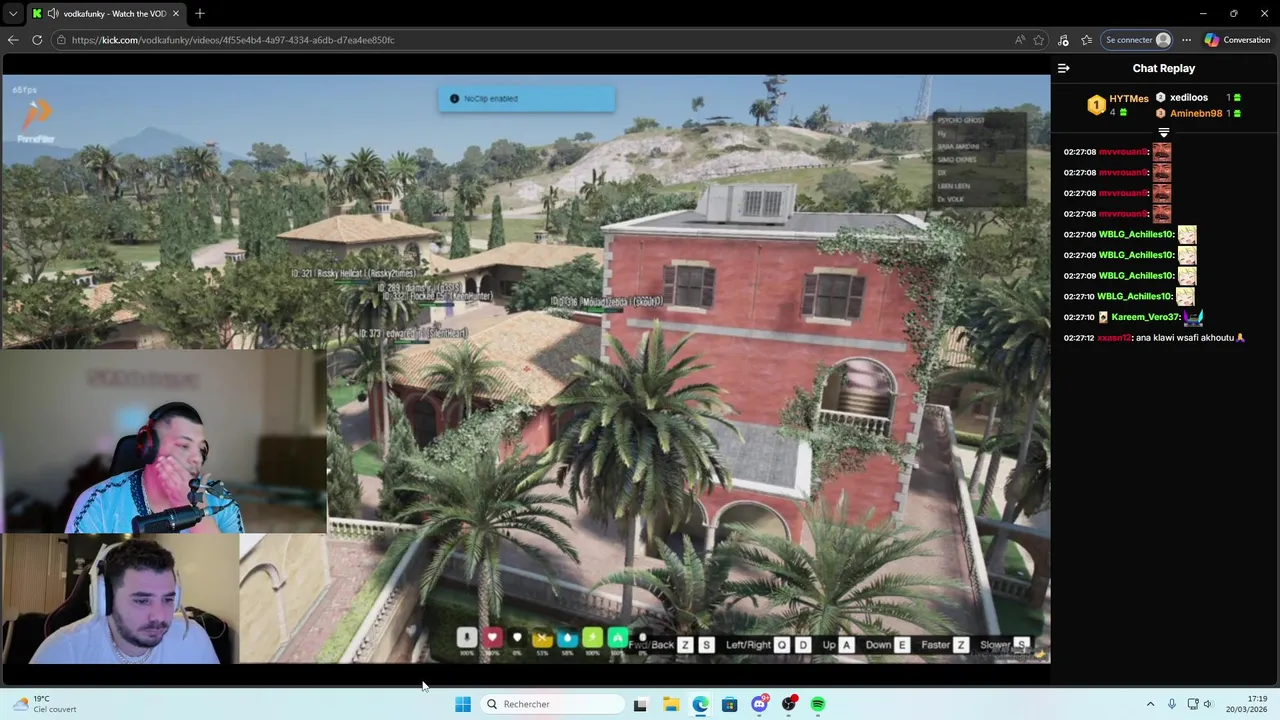Open Microsoft Store from the taskbar
The image size is (1280, 720).
click(x=729, y=704)
